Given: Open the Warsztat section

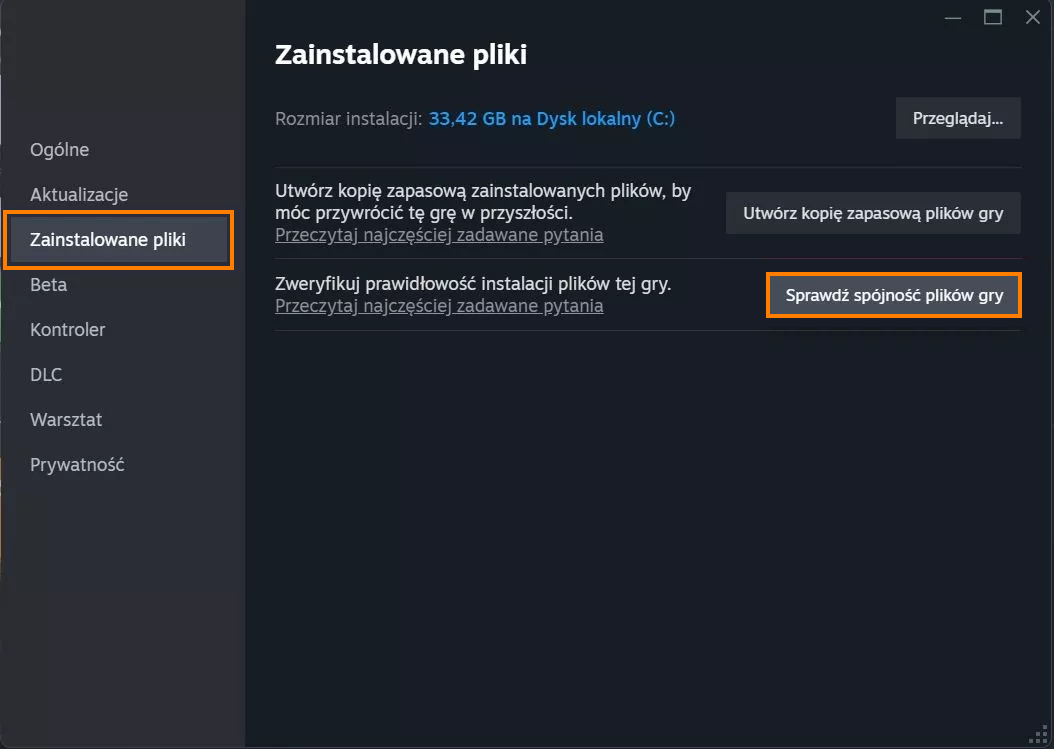Looking at the screenshot, I should pyautogui.click(x=66, y=420).
